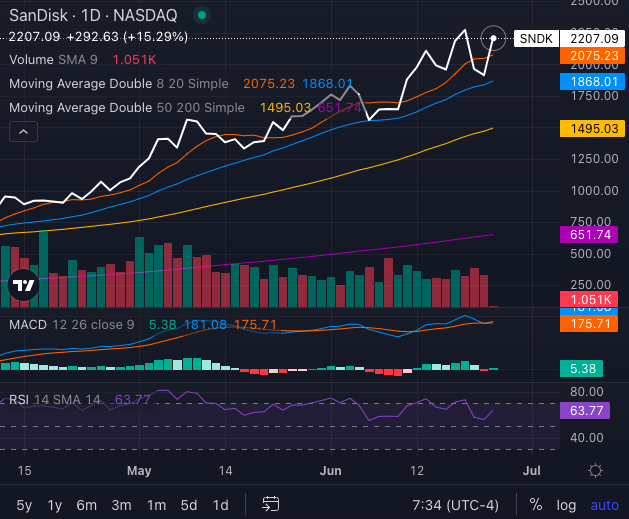629x519 pixels.
Task: Toggle percent scale mode
Action: [x=536, y=505]
